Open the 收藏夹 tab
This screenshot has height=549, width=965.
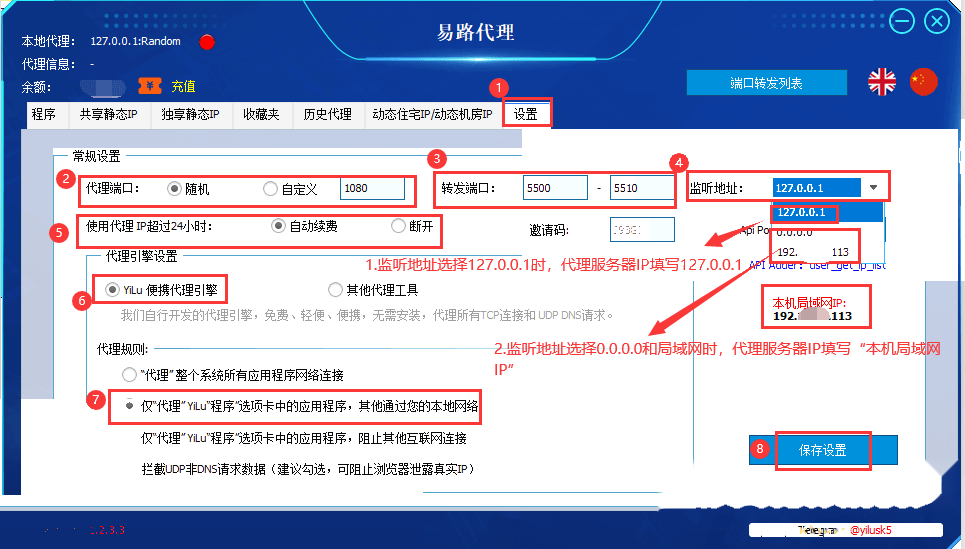click(261, 114)
